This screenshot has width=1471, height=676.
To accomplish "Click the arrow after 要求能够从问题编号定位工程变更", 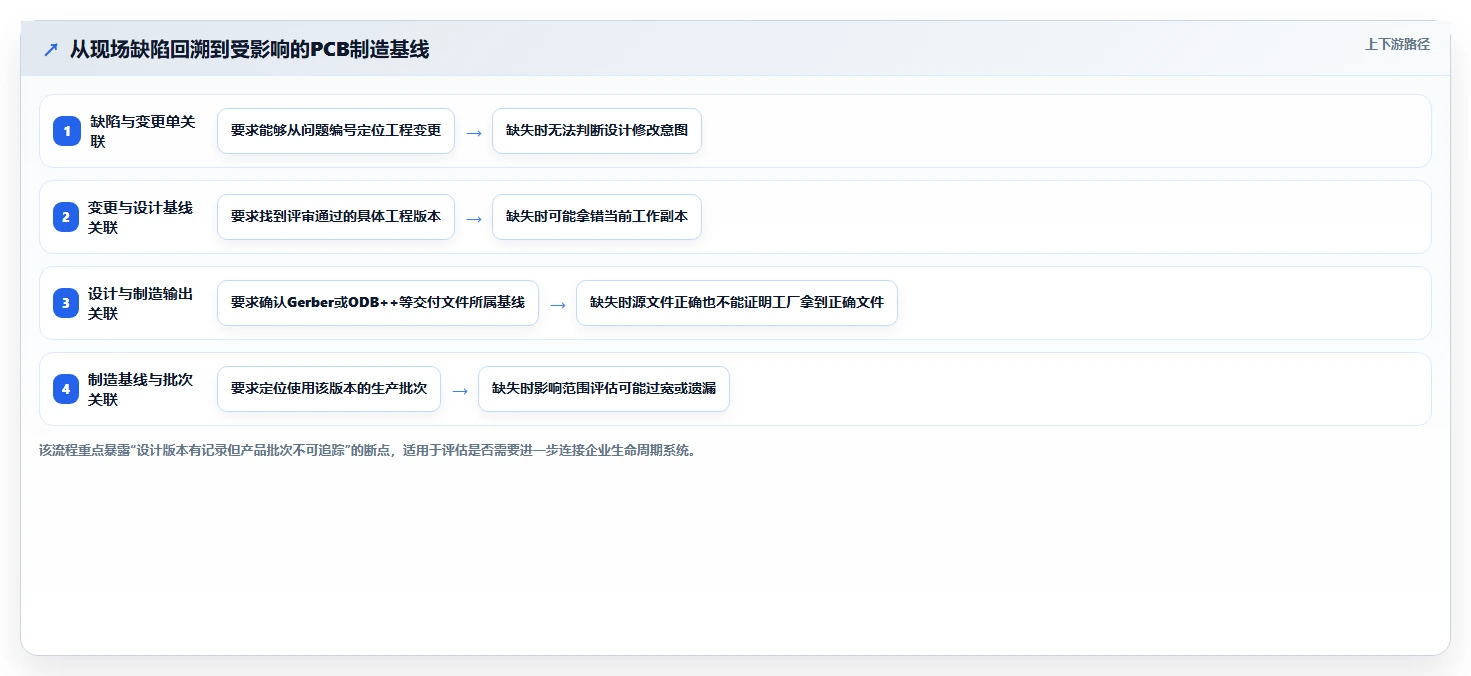I will coord(474,132).
